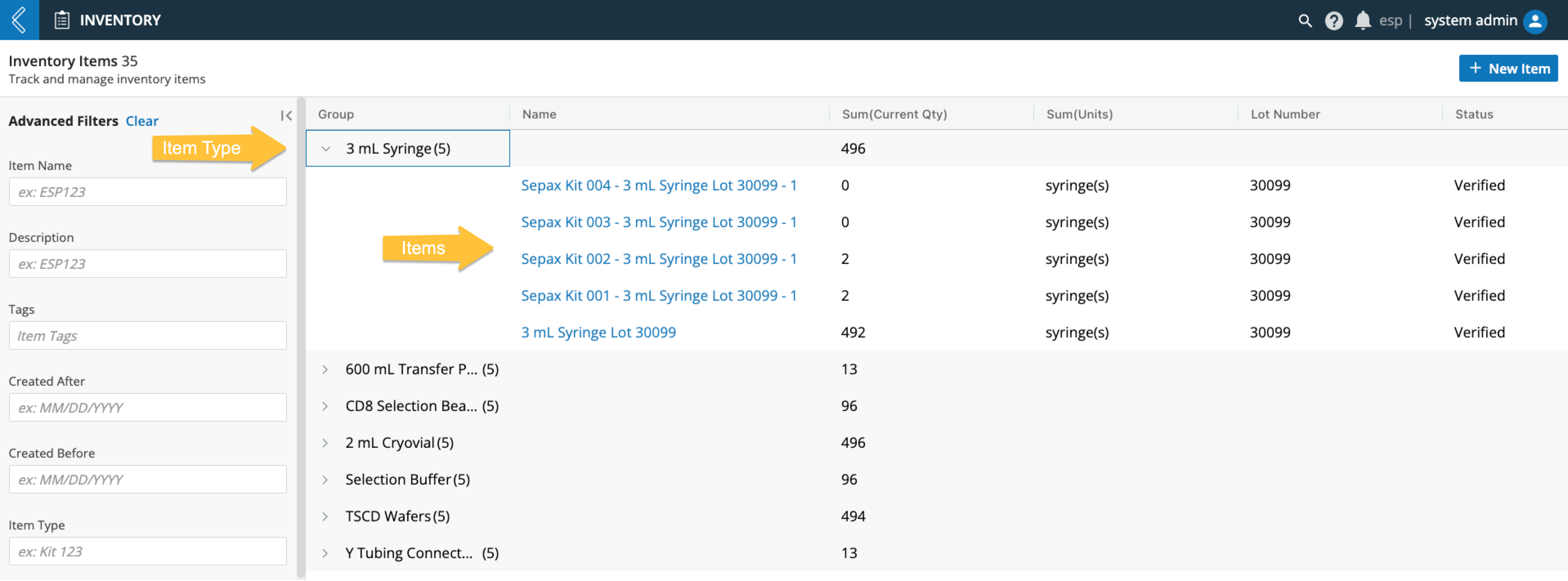Click the Created After date field

[x=147, y=407]
